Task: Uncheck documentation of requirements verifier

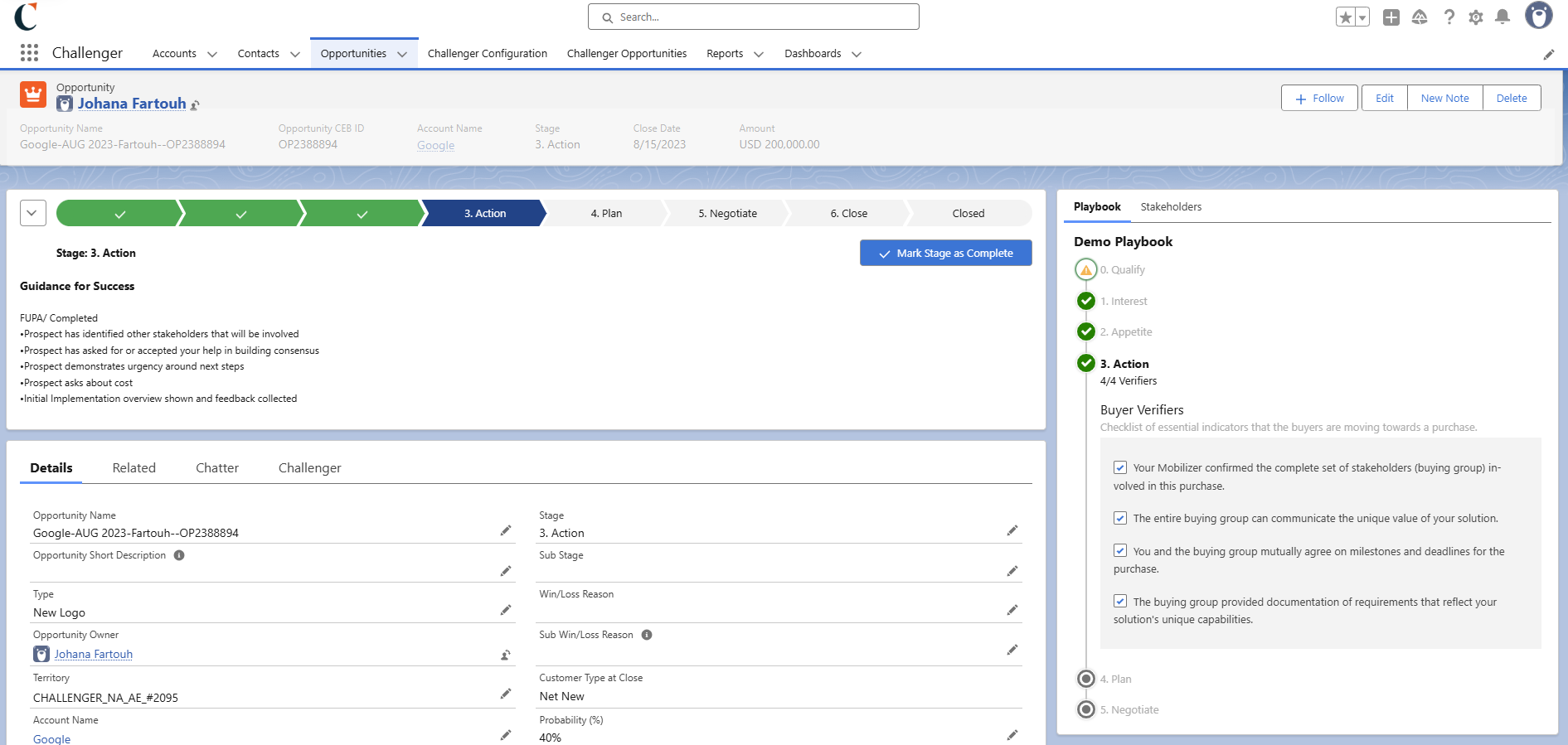Action: pyautogui.click(x=1120, y=601)
